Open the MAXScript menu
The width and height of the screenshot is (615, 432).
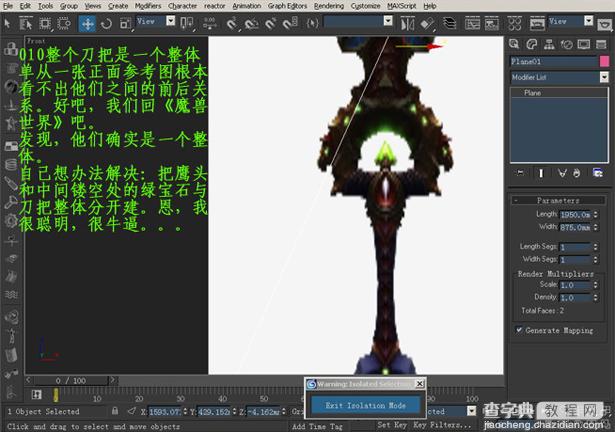(402, 6)
